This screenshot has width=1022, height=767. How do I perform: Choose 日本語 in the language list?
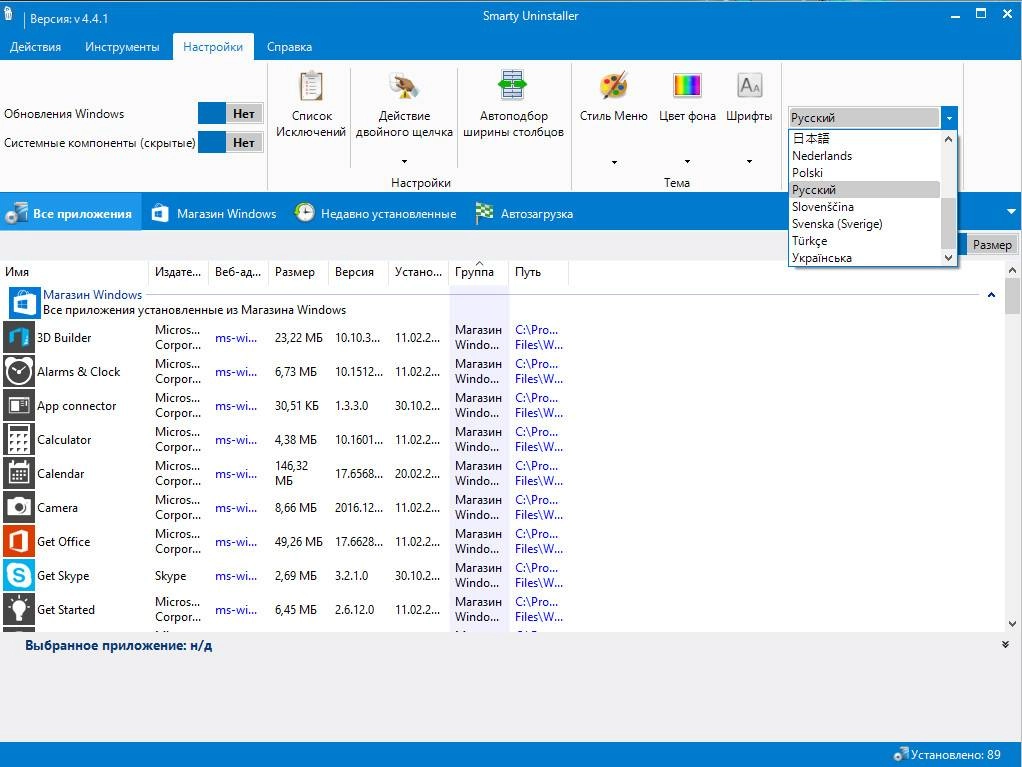[x=865, y=138]
